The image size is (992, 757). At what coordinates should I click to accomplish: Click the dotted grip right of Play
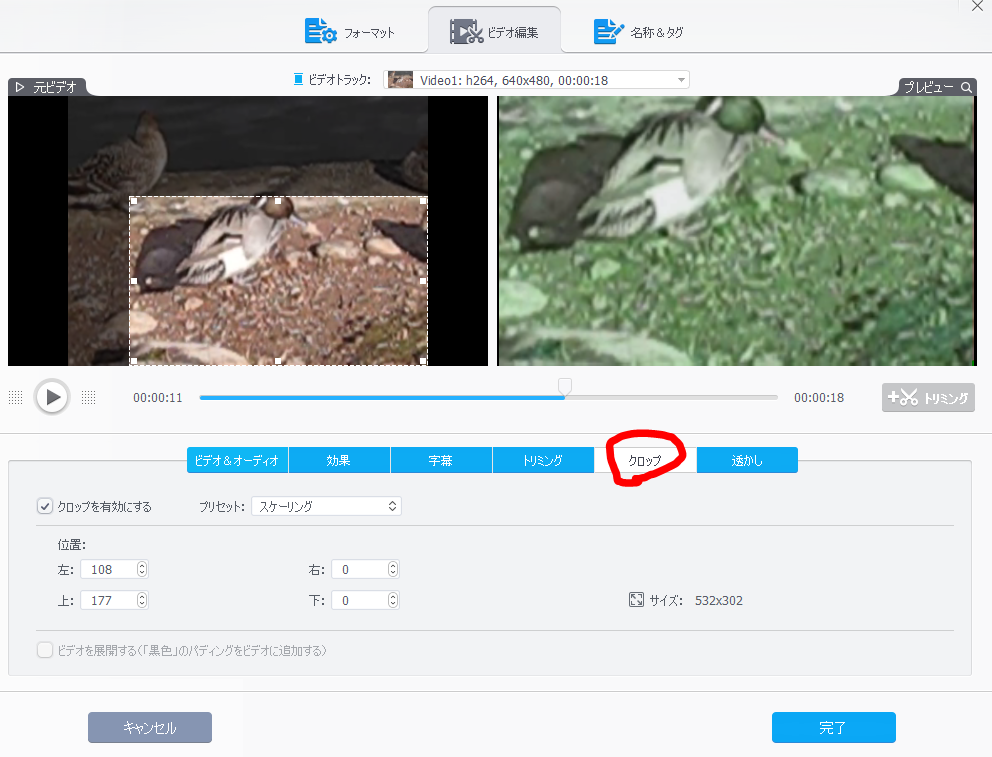click(x=88, y=397)
